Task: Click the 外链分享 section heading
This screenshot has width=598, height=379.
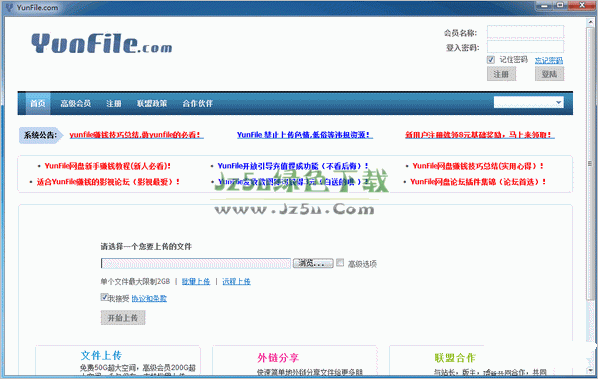Action: tap(278, 358)
